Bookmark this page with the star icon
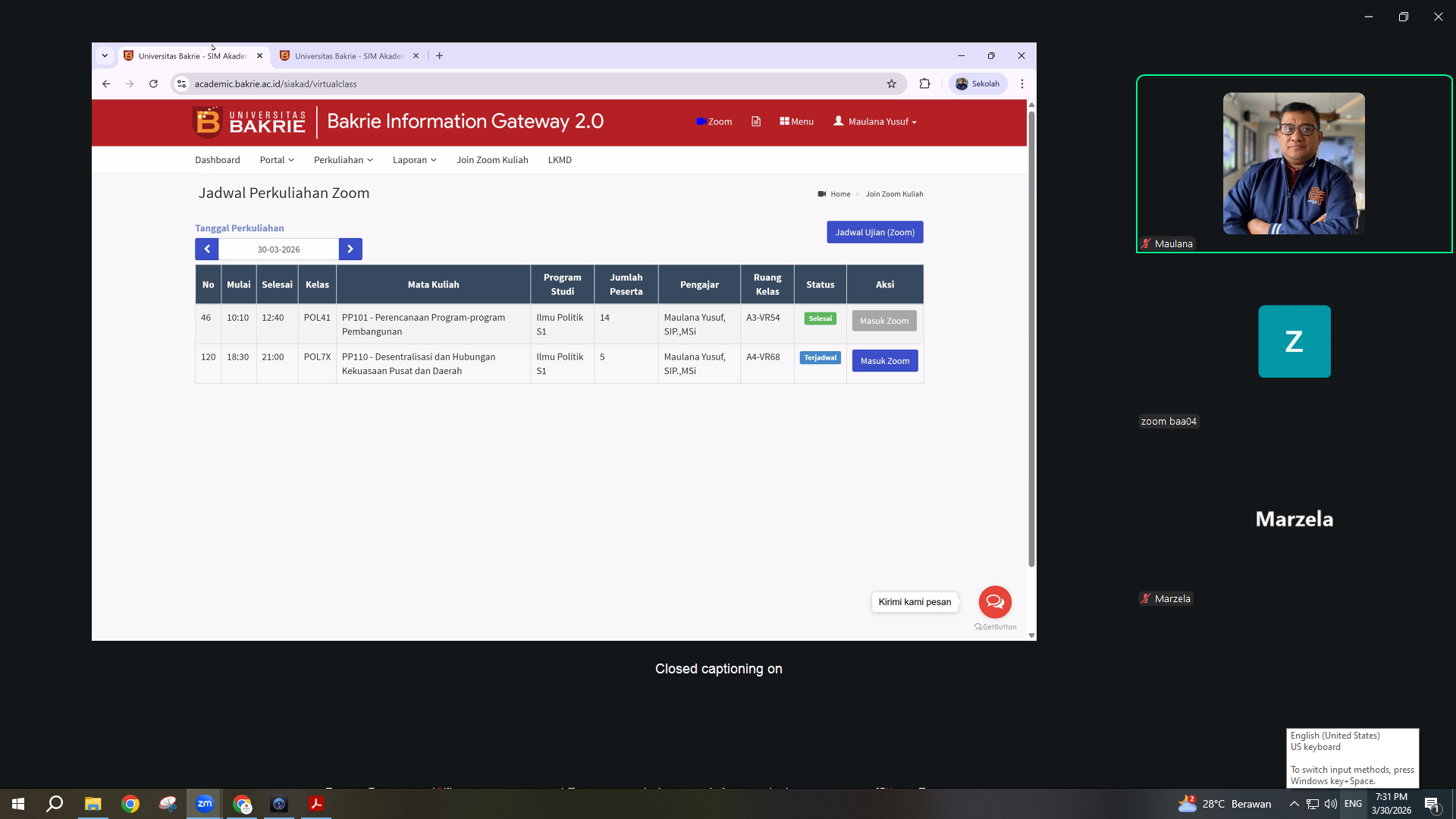1456x819 pixels. click(892, 84)
